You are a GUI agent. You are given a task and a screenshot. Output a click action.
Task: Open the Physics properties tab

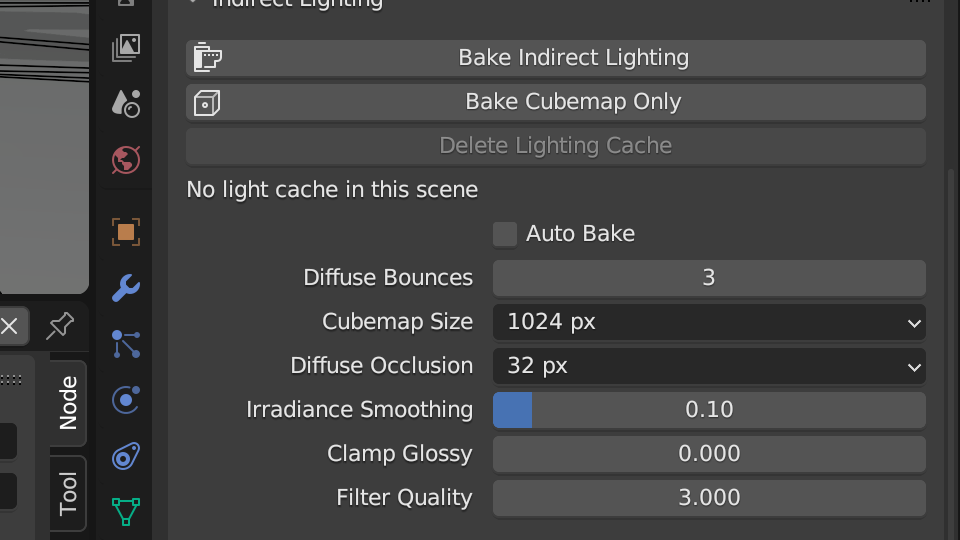pos(126,400)
